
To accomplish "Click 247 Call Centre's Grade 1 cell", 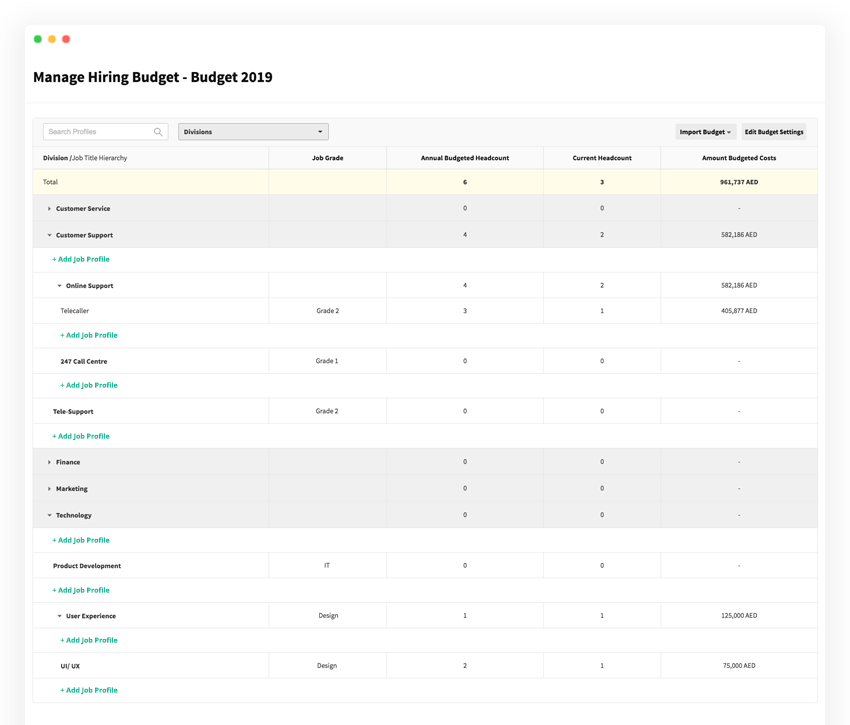I will [x=327, y=361].
